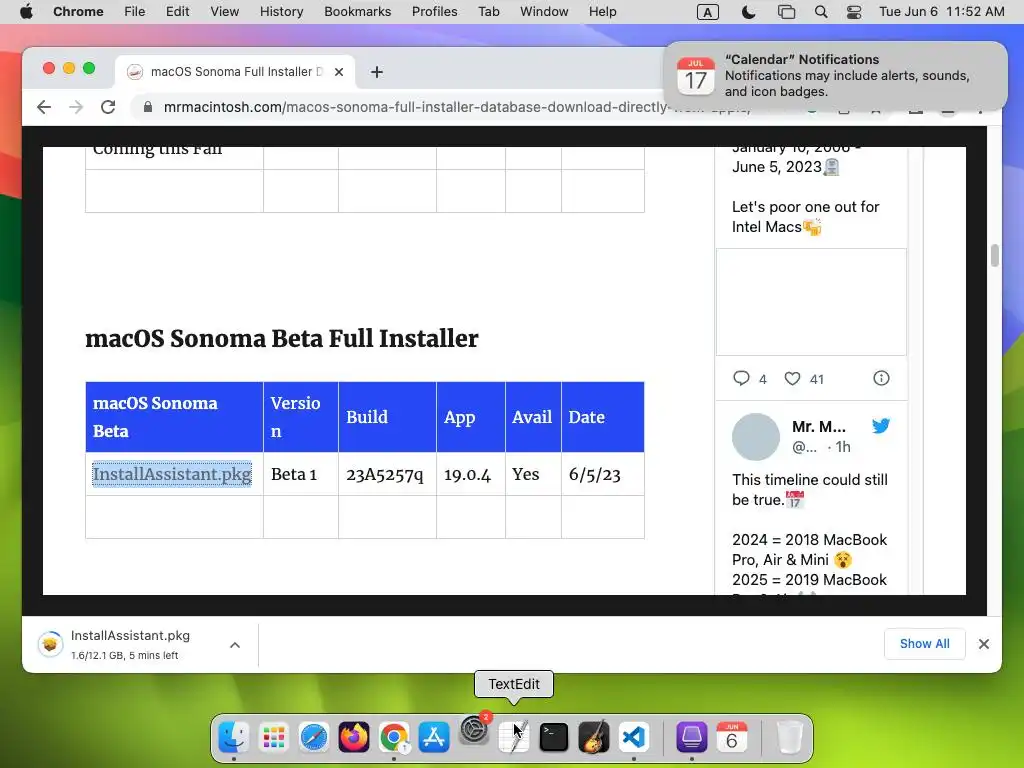Open the Bookmarks menu
The width and height of the screenshot is (1024, 768).
(x=357, y=12)
